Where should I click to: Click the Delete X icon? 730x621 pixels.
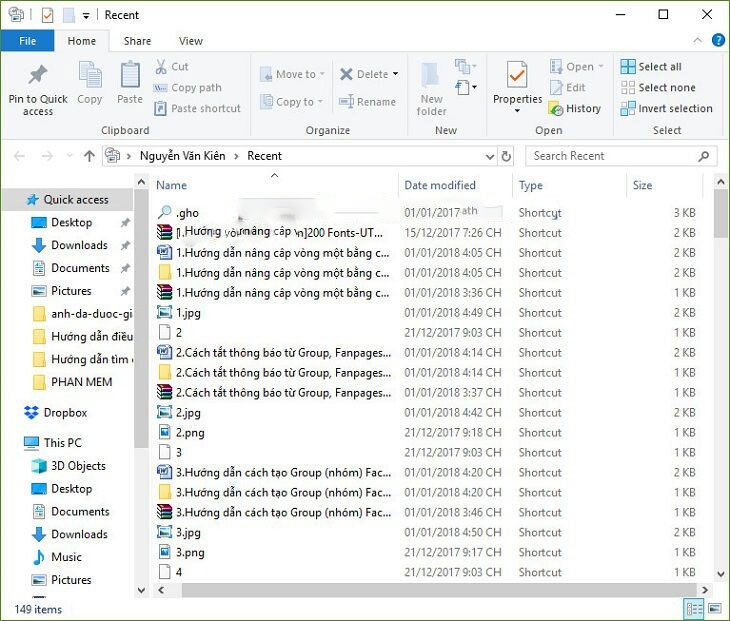(346, 74)
